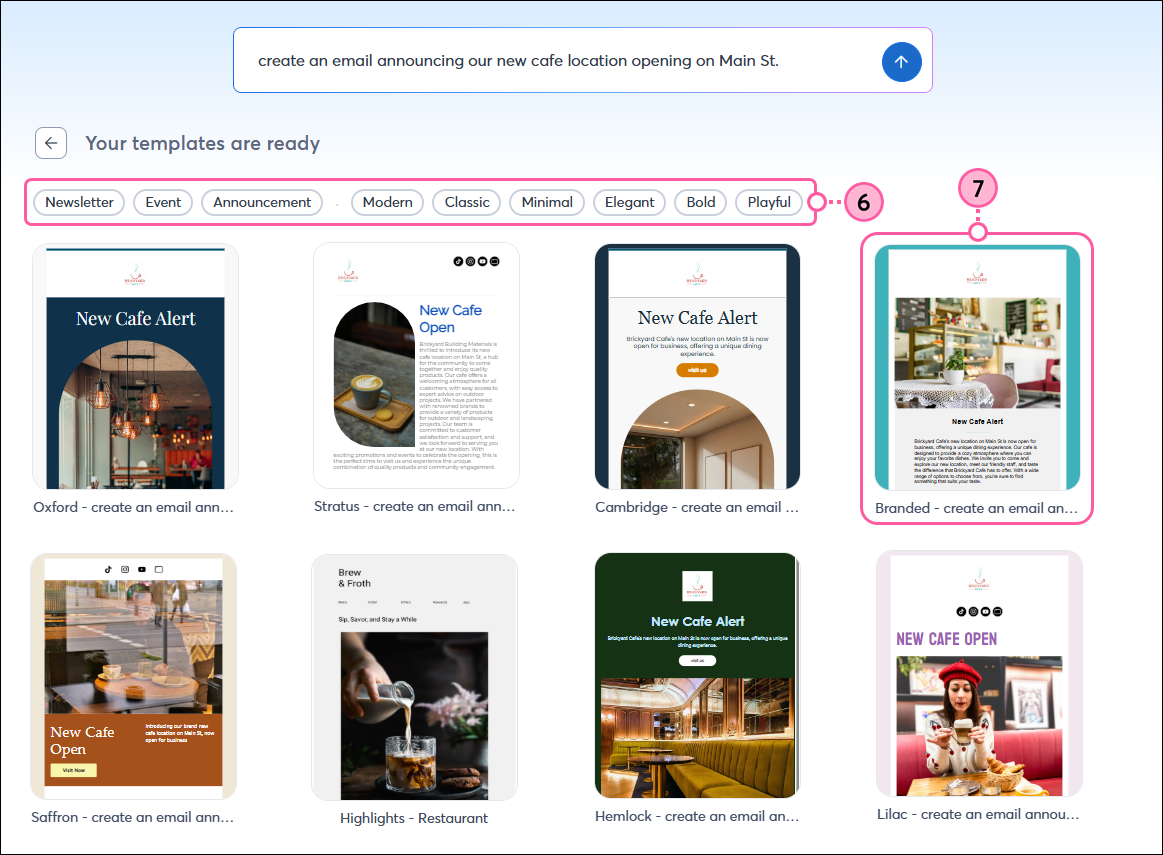Click the 'Oxford - create an email ann...' label
1163x855 pixels.
coord(134,507)
